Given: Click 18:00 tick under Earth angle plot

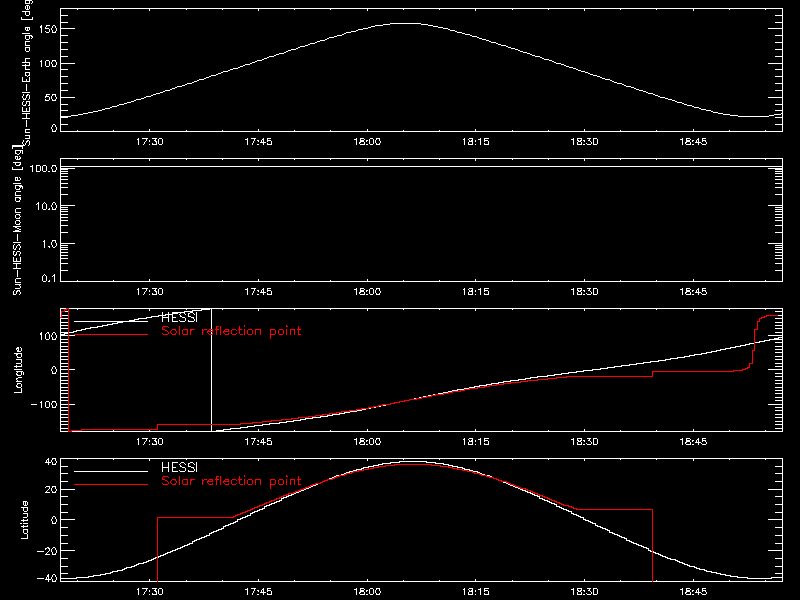Looking at the screenshot, I should 367,142.
